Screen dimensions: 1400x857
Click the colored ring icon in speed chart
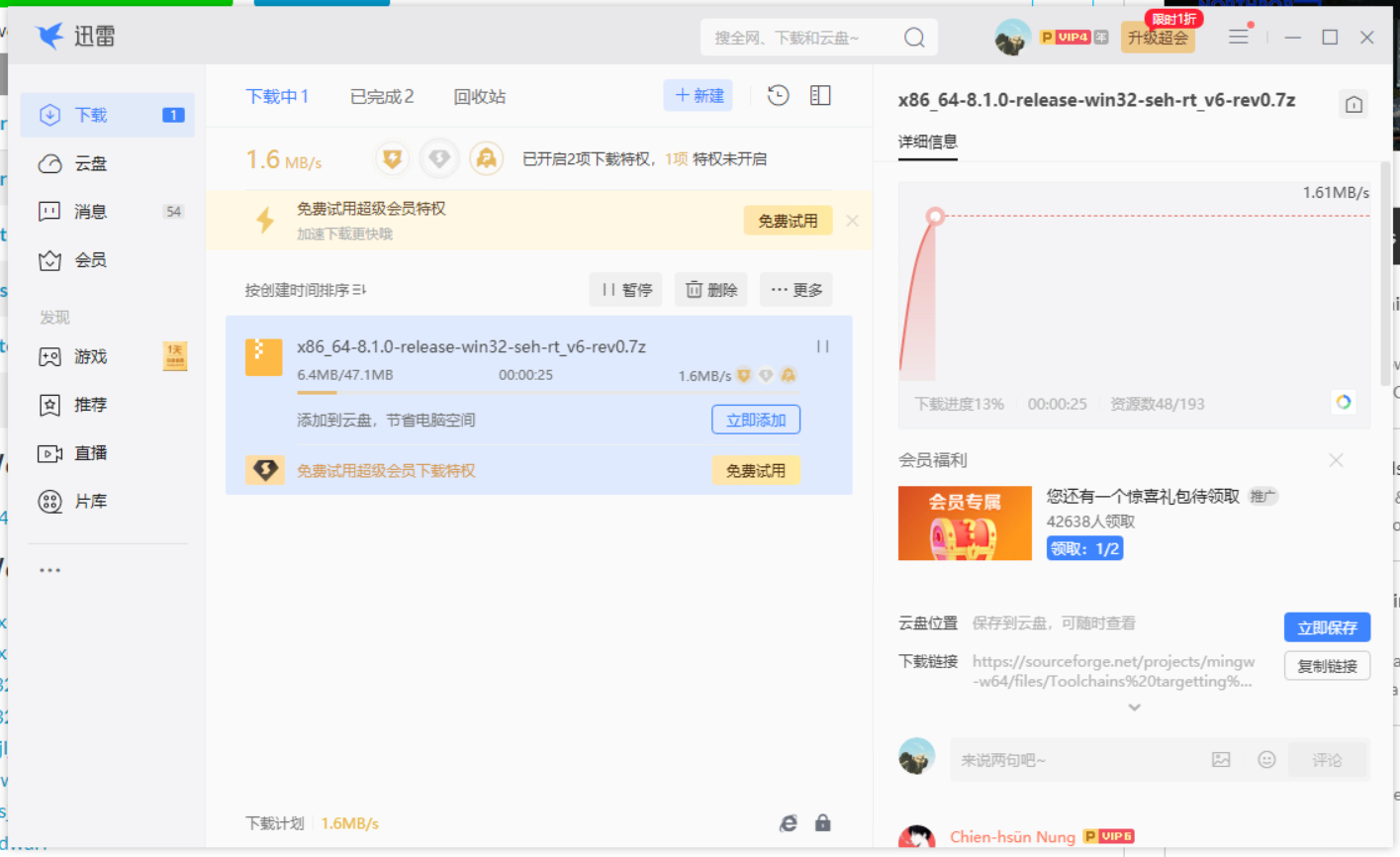click(x=1344, y=402)
